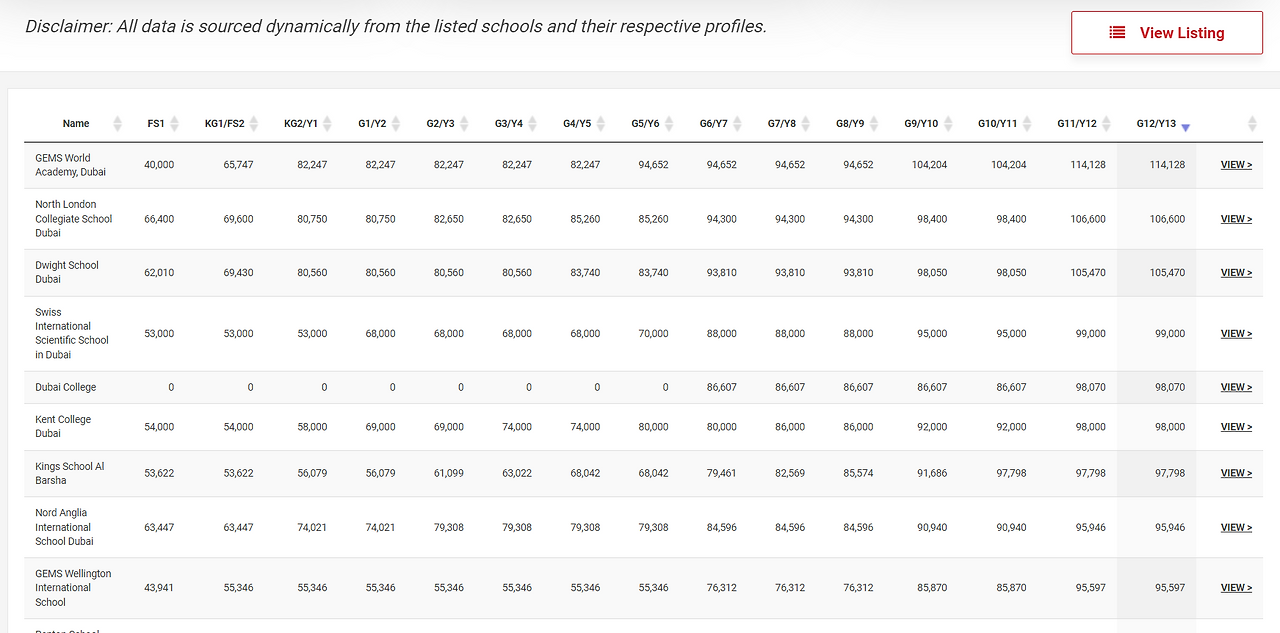Sort by KG1/FS2 column arrows
The image size is (1280, 633).
pyautogui.click(x=254, y=124)
